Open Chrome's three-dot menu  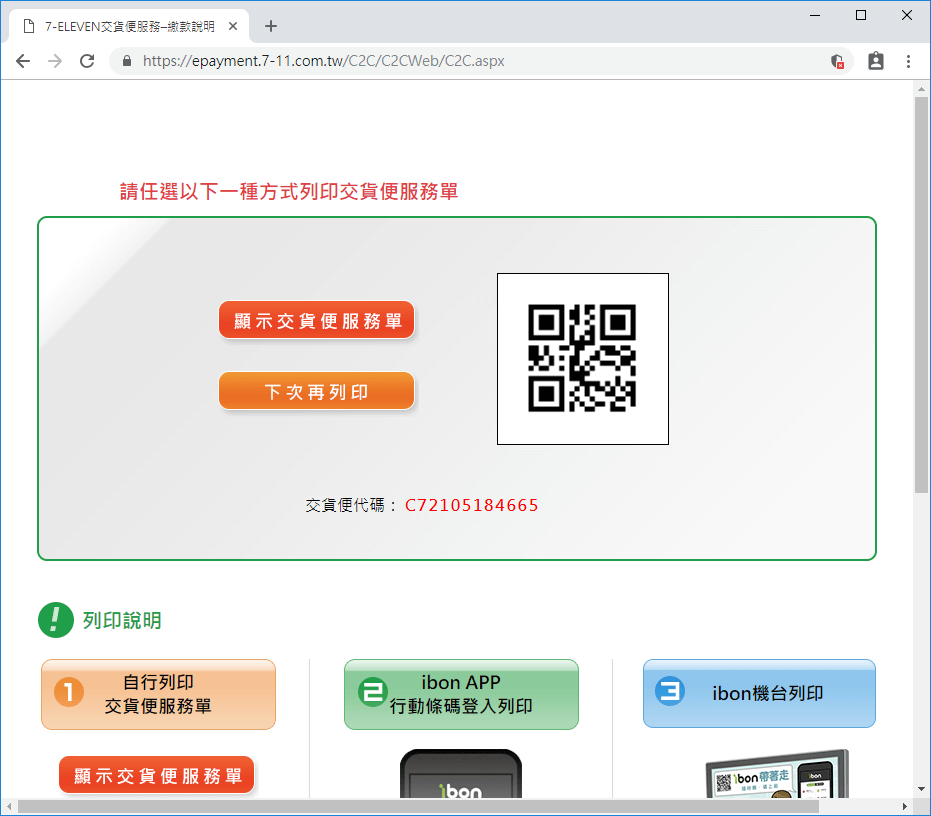pyautogui.click(x=908, y=61)
